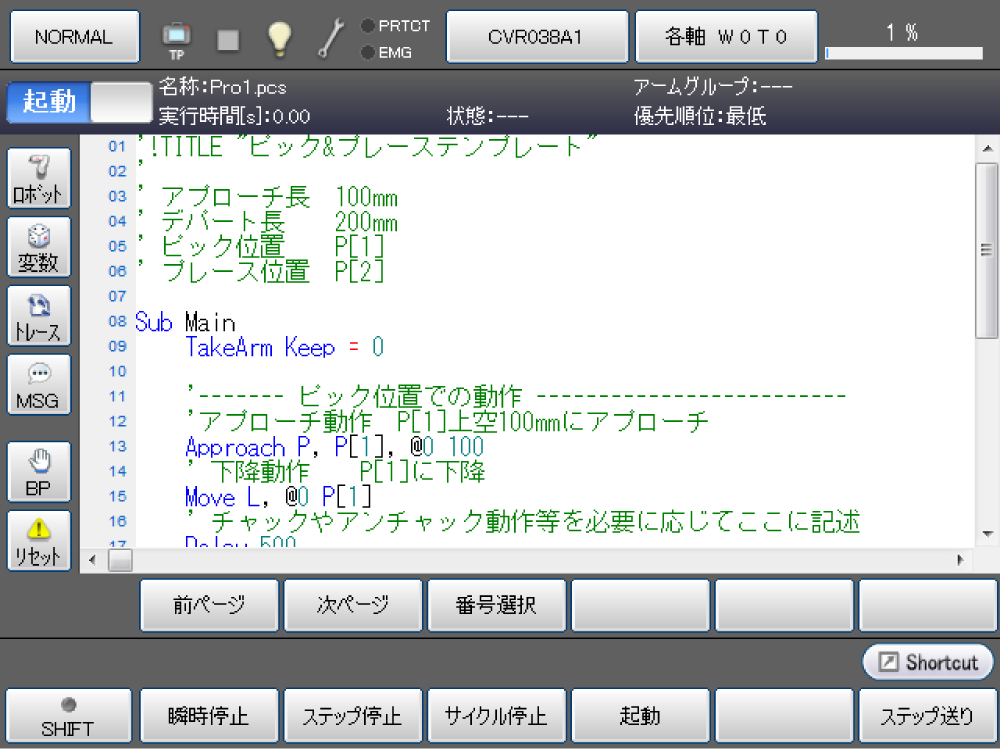Screen dimensions: 1000x749
Task: Toggle the BP breakpoint button
Action: click(x=39, y=472)
